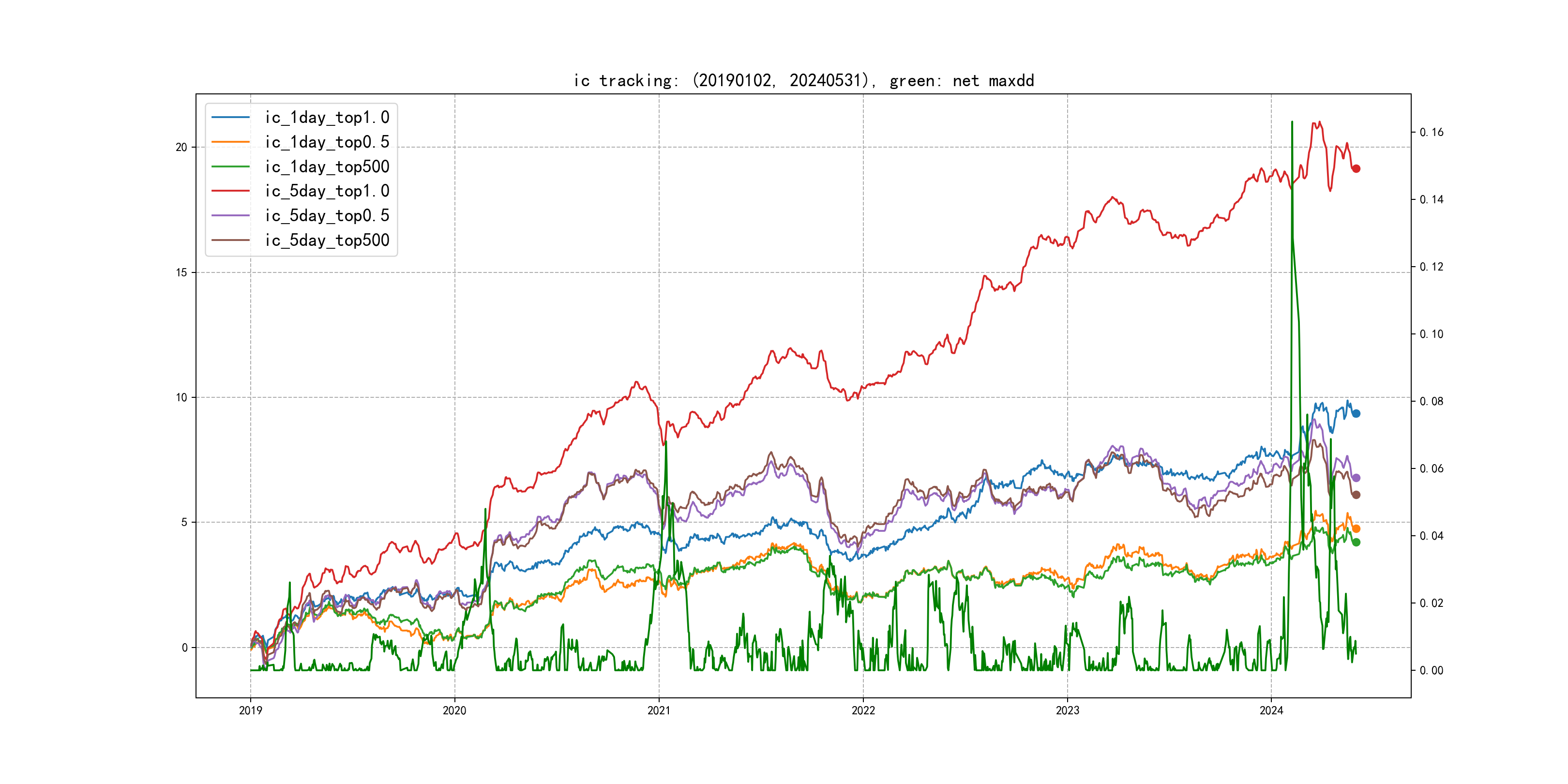
Task: Click the 0.00 right y-axis label
Action: 1431,670
